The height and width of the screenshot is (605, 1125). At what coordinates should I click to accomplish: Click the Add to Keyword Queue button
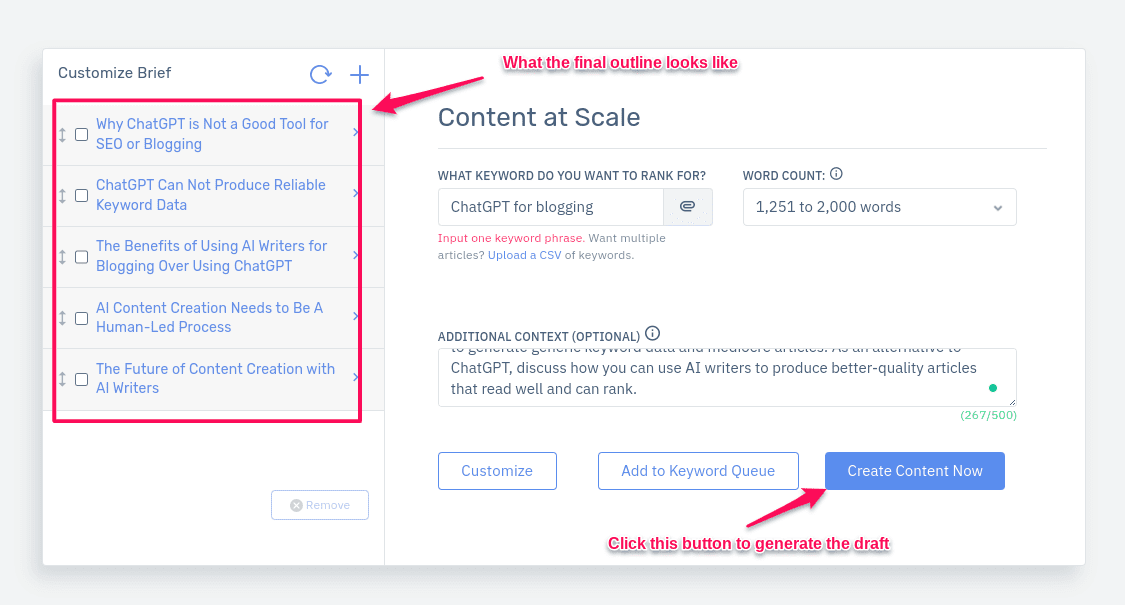(x=698, y=471)
